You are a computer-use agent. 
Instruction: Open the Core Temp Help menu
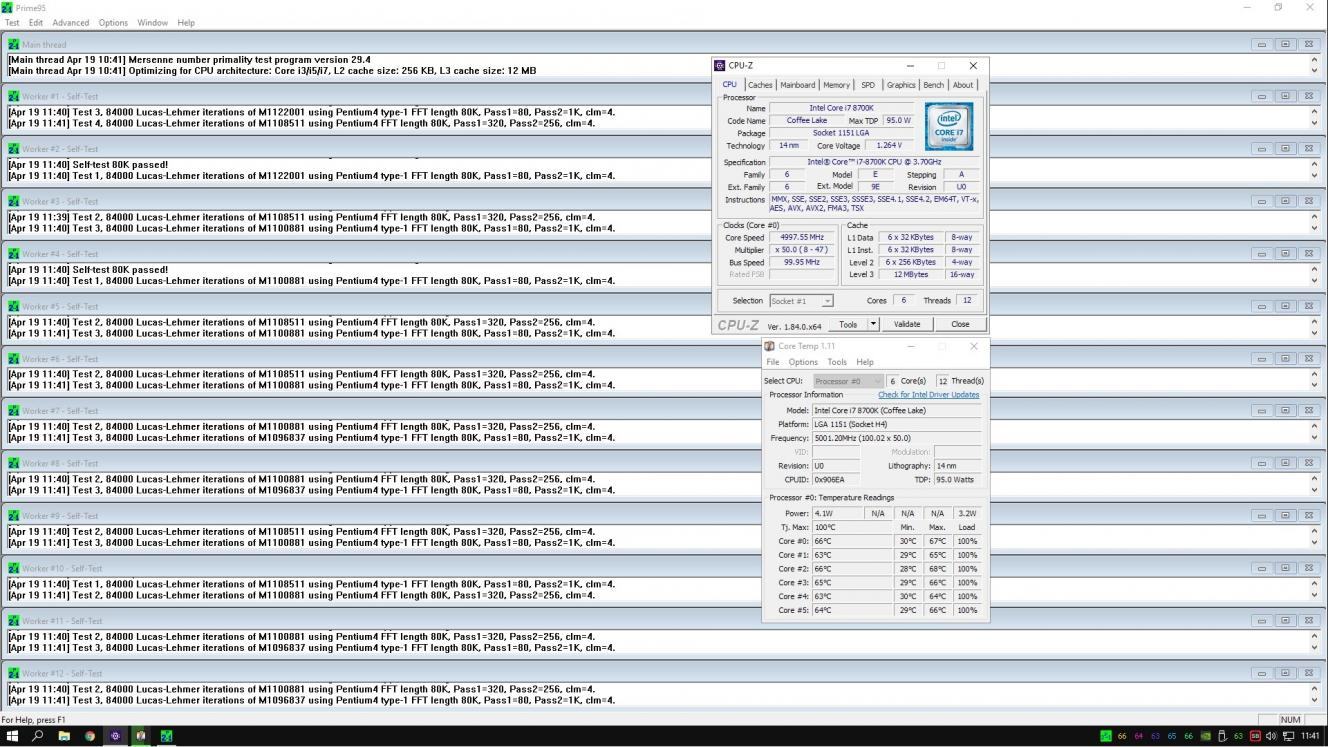point(865,362)
